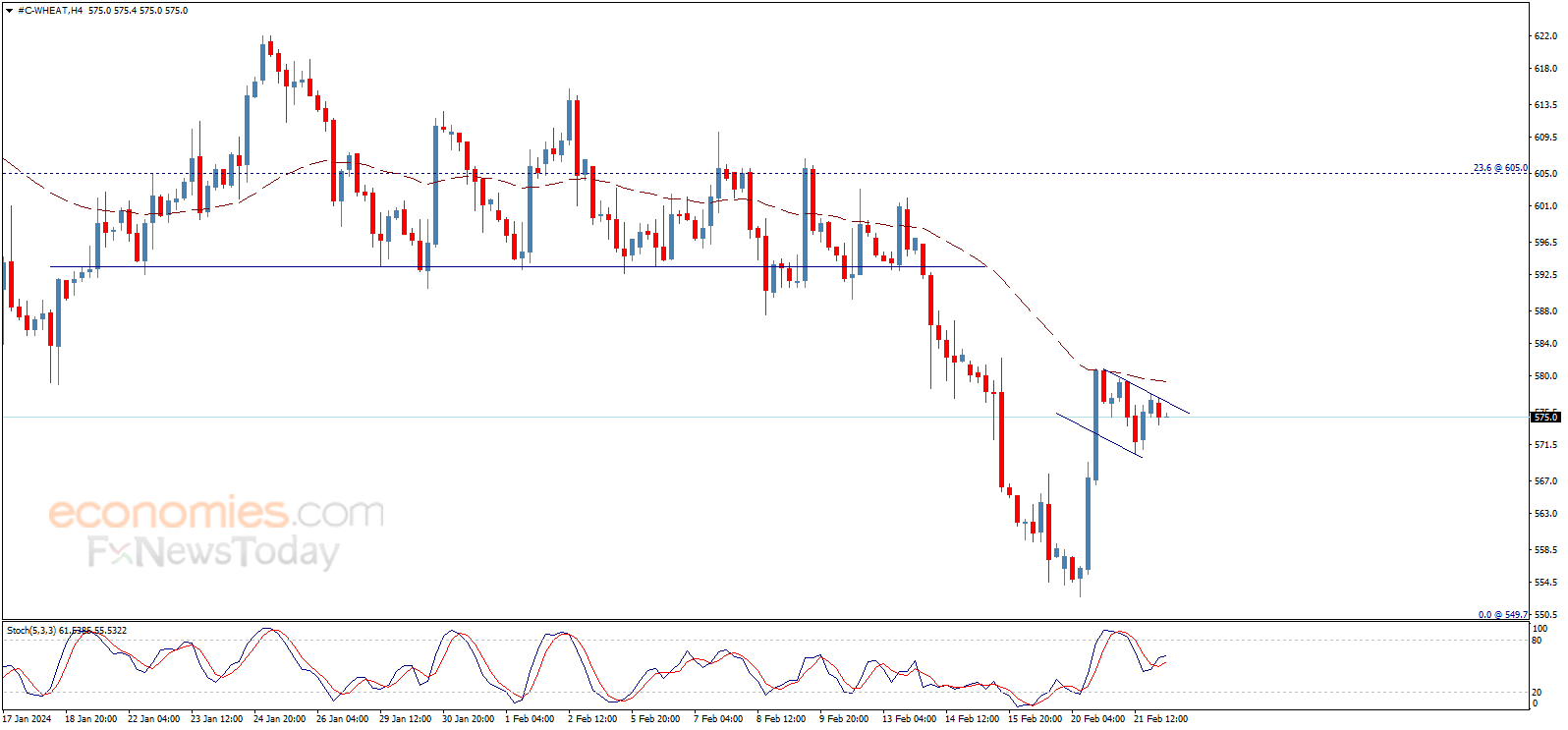Click the 5 Feb 20:00 time label
The width and height of the screenshot is (1568, 730).
point(655,719)
